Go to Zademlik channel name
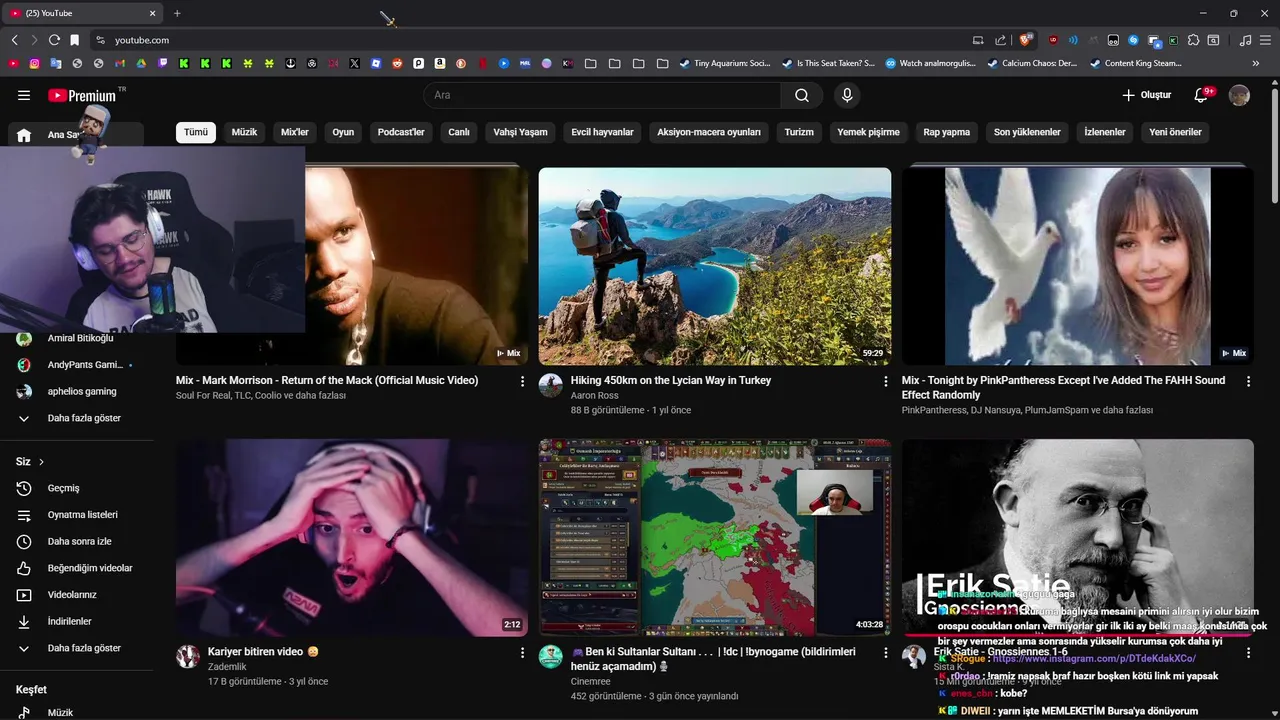Viewport: 1280px width, 720px height. tap(227, 667)
